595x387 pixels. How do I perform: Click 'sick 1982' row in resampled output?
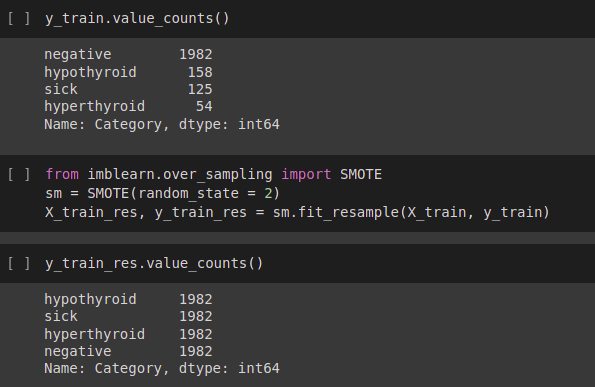click(x=128, y=316)
